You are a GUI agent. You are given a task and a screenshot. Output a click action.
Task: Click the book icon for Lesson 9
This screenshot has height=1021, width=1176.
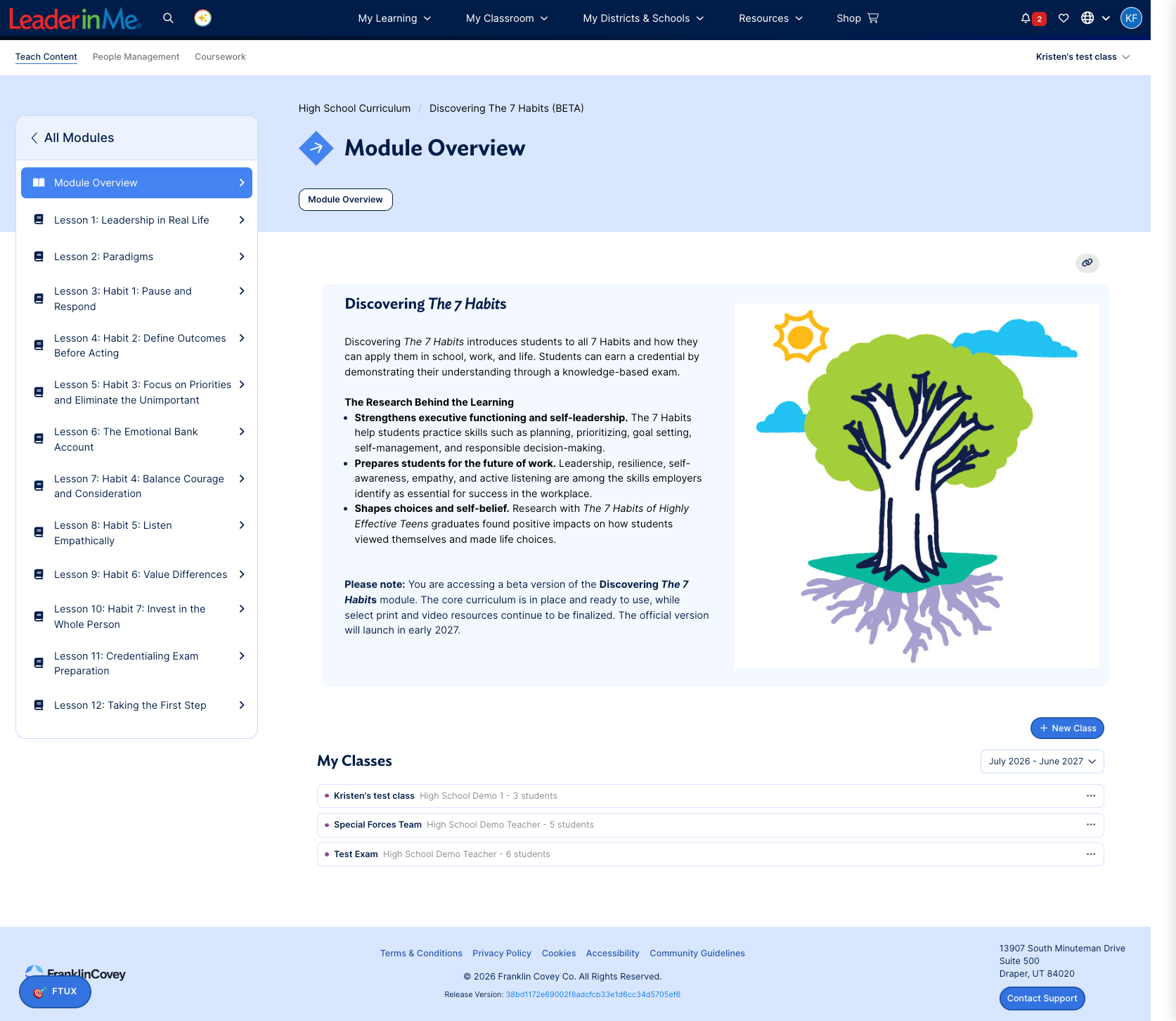39,574
